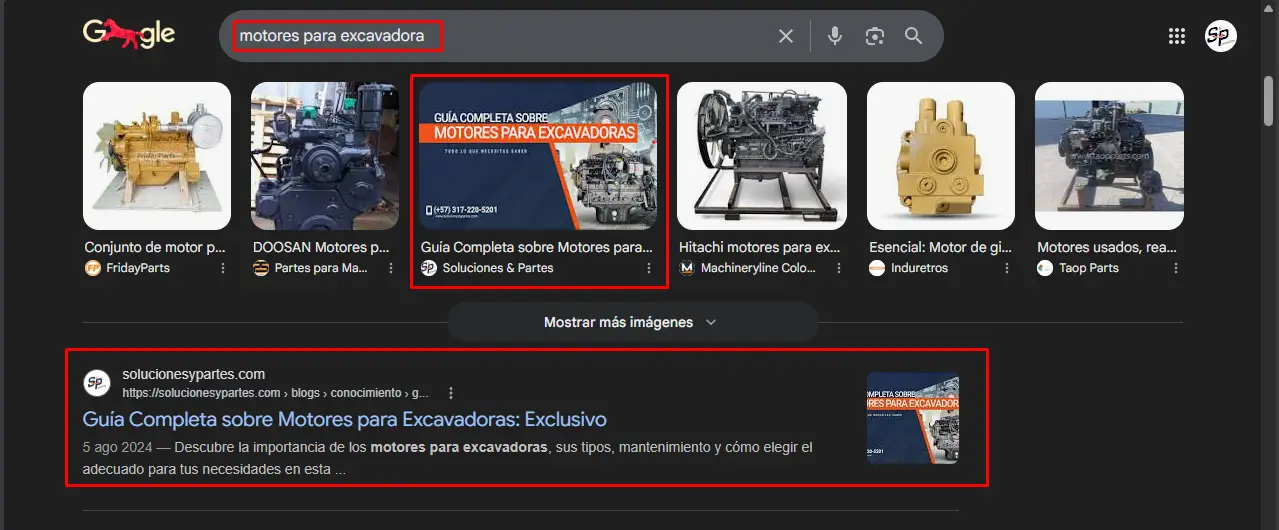
Task: Open more options for Induretros image
Action: [x=1006, y=268]
